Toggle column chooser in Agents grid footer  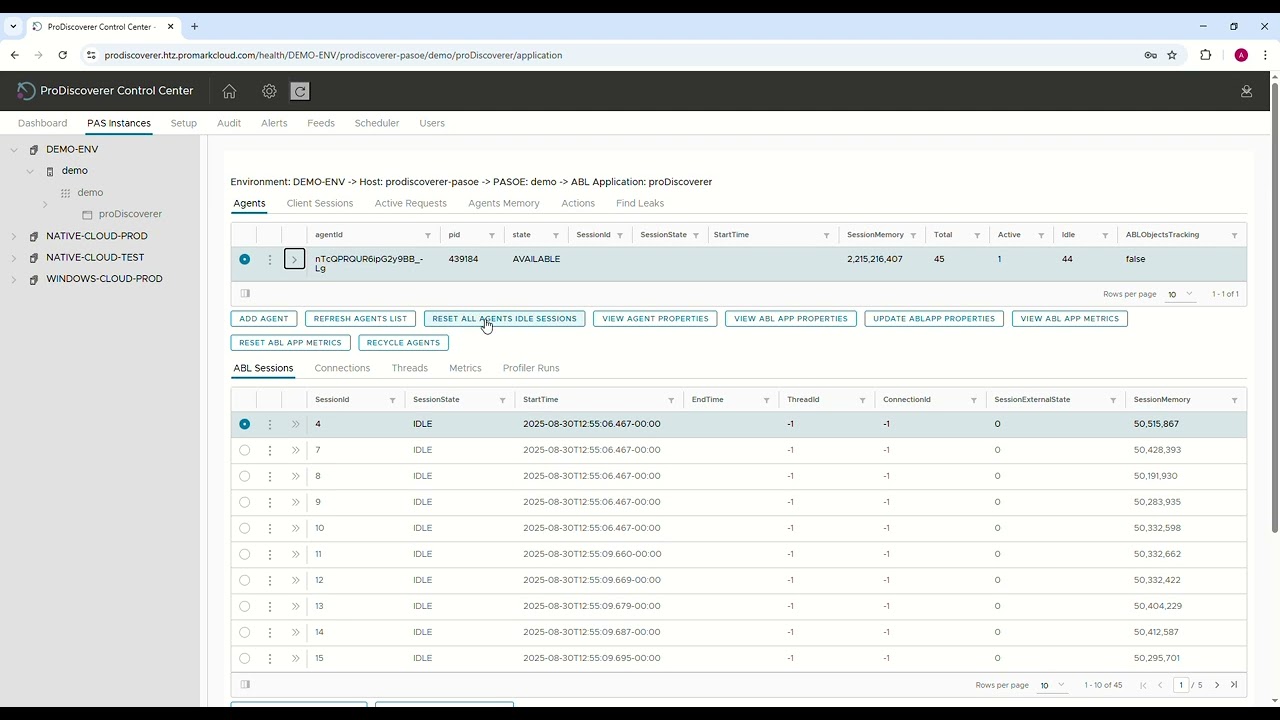point(245,293)
